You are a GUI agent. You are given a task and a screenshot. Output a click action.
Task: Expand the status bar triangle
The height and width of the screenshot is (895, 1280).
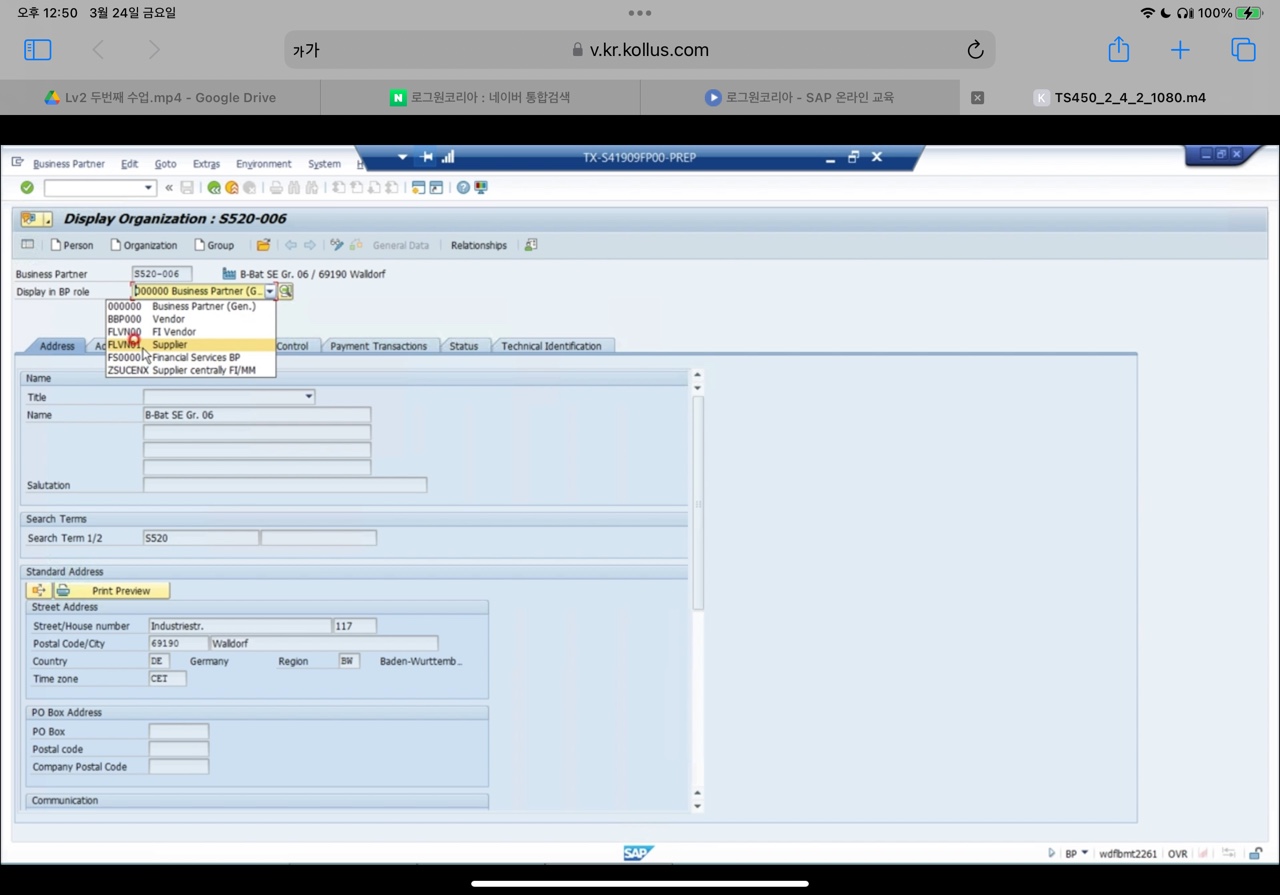tap(1051, 853)
